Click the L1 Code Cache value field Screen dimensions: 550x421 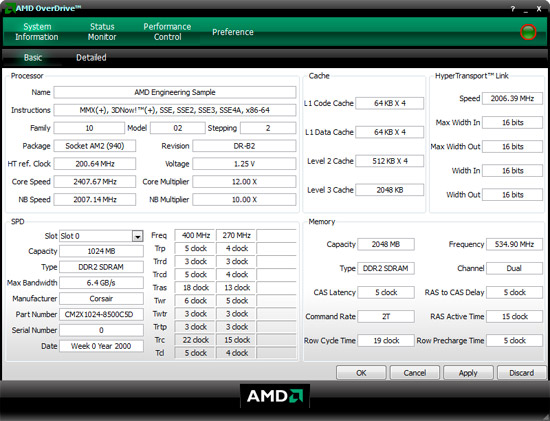[x=390, y=103]
